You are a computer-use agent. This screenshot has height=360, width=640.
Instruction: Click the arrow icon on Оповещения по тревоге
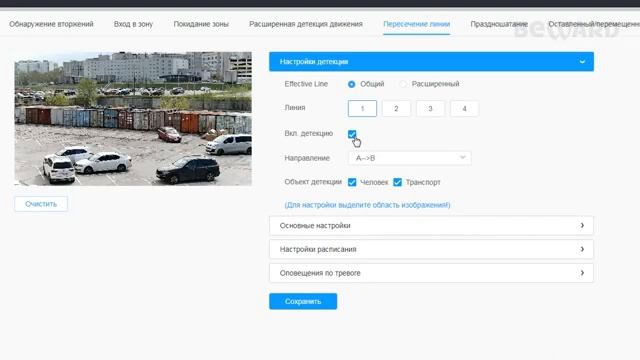tap(582, 273)
